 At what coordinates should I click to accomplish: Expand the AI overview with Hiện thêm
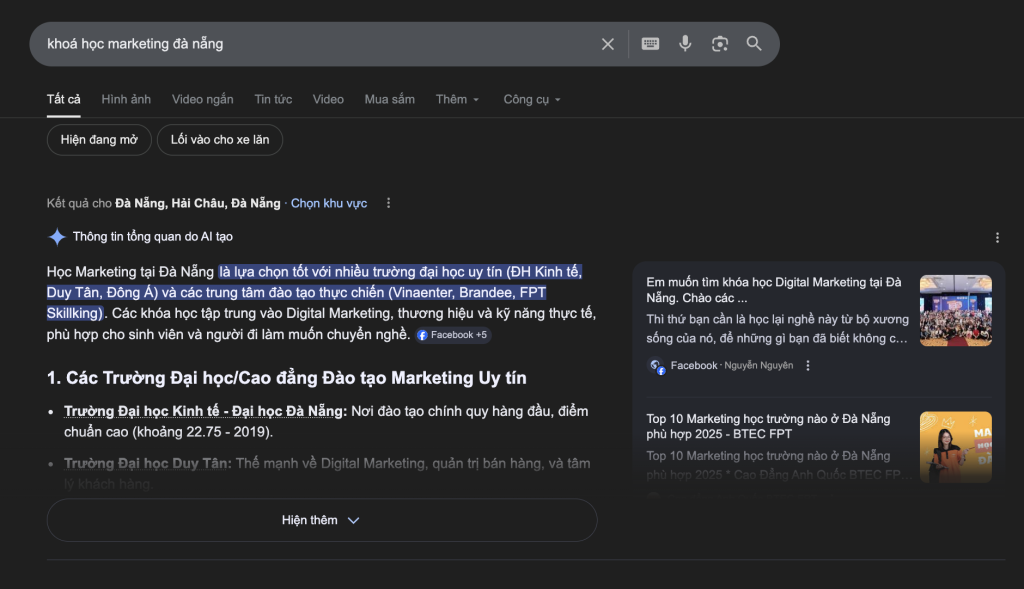pos(322,520)
